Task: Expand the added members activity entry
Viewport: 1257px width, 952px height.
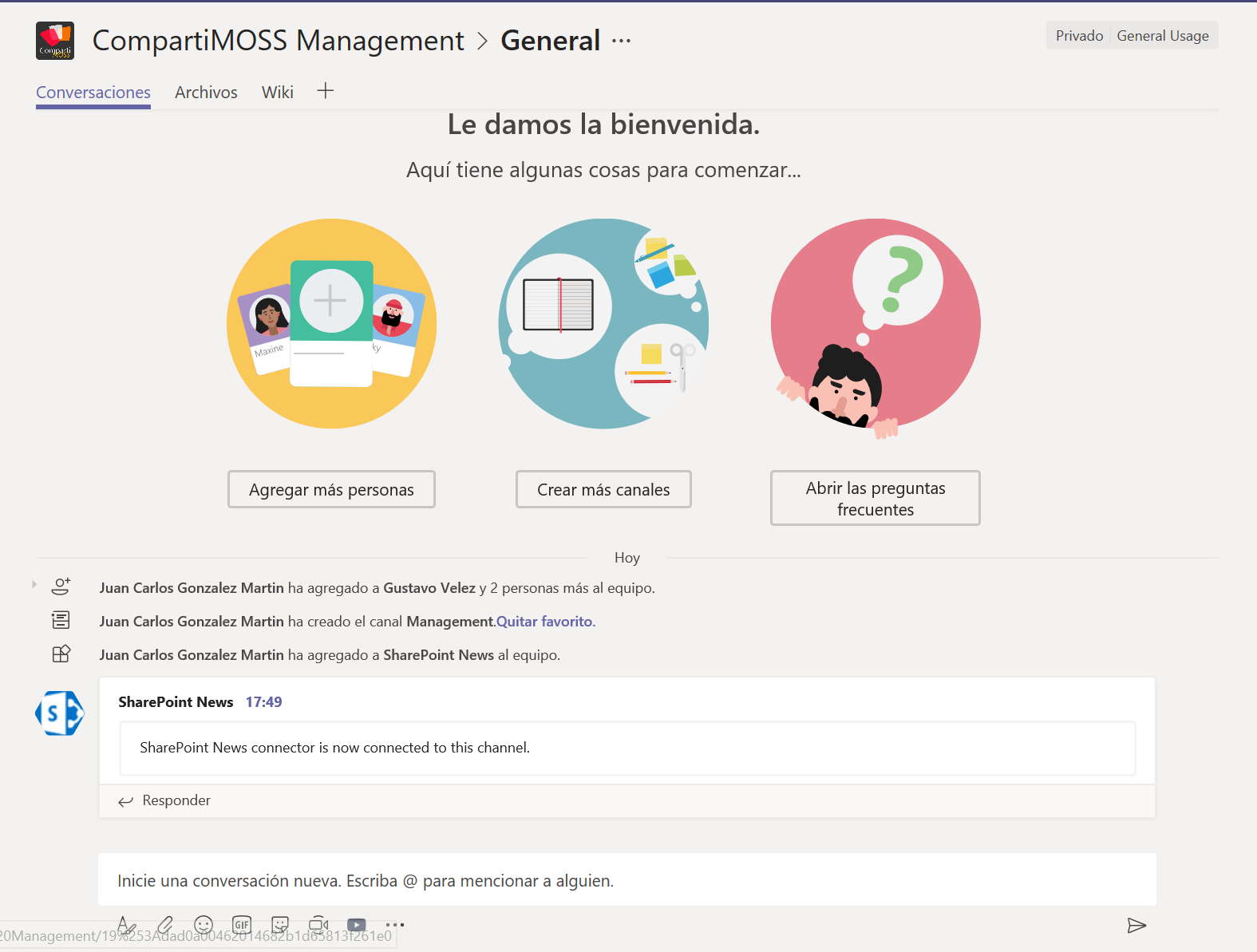Action: pos(34,584)
